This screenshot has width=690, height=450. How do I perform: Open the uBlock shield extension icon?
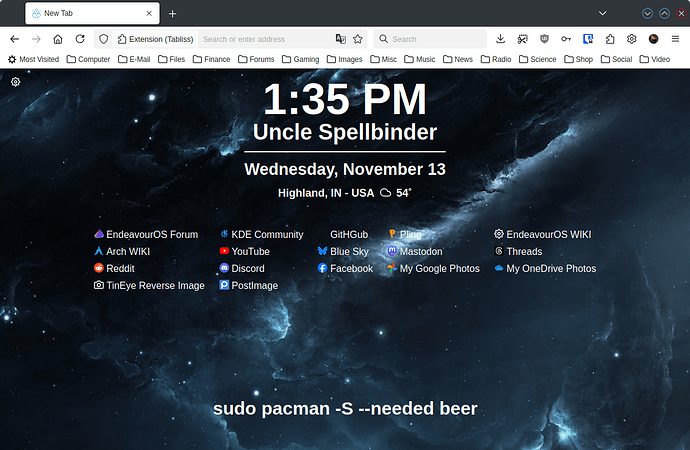coord(544,39)
